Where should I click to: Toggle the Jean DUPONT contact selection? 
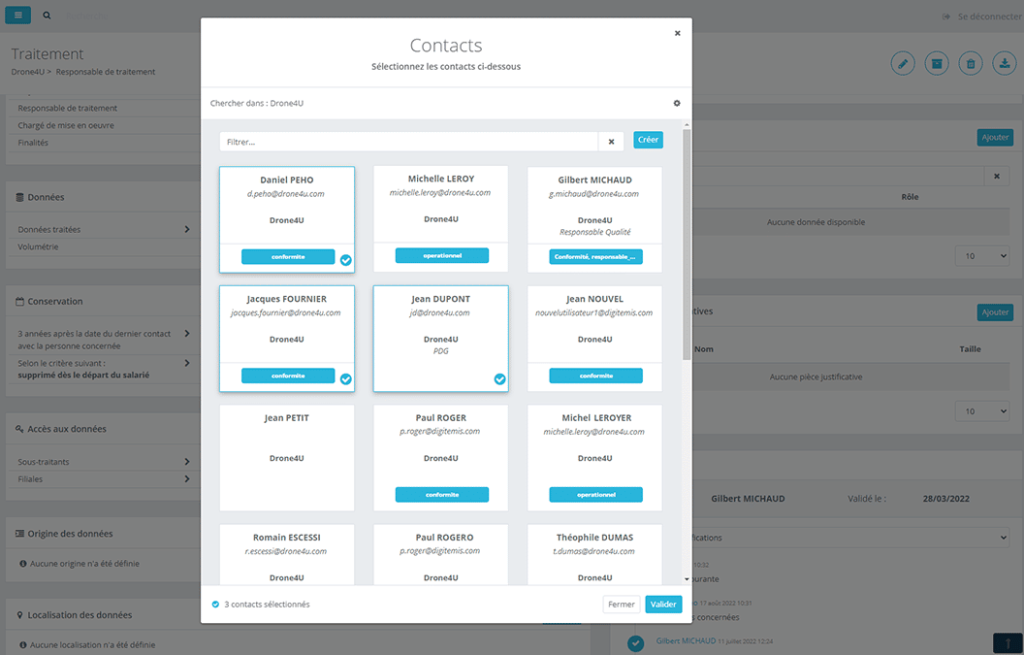click(500, 379)
